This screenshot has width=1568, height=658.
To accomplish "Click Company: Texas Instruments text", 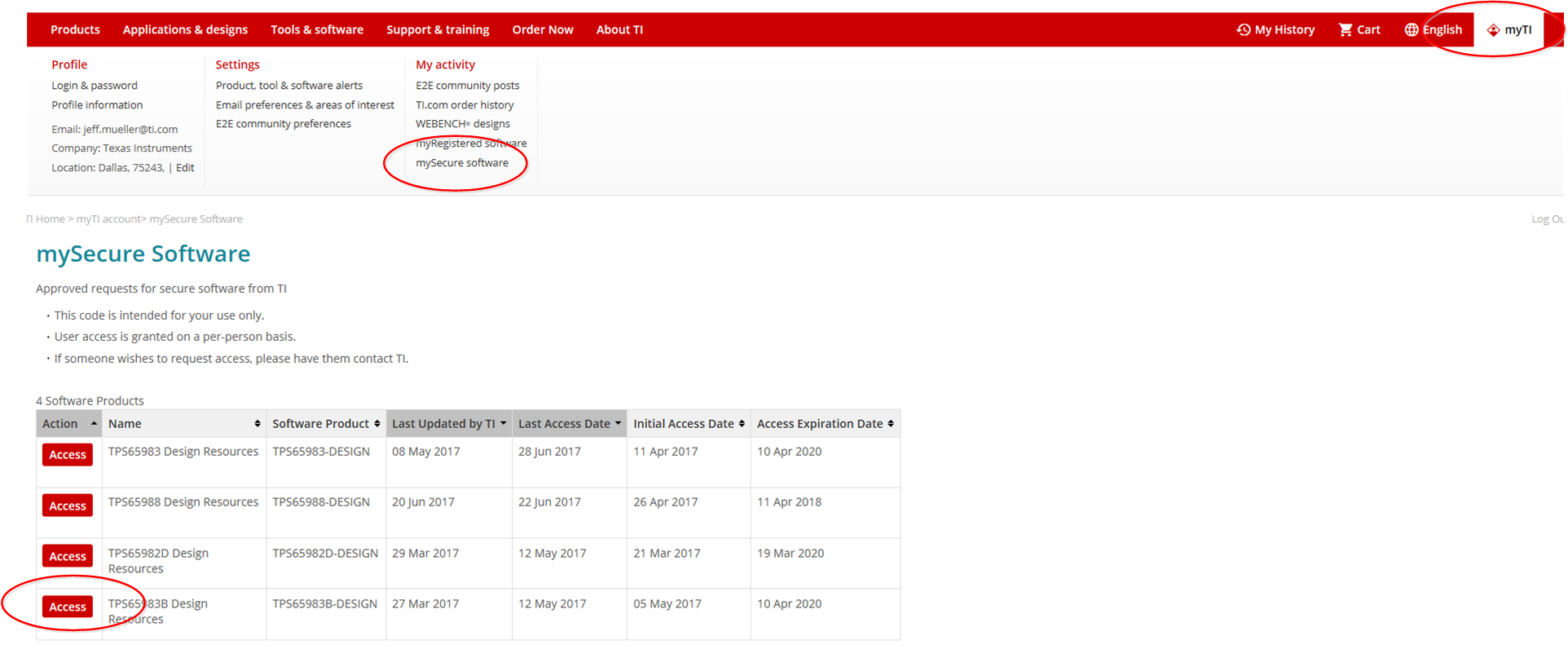I will click(121, 148).
